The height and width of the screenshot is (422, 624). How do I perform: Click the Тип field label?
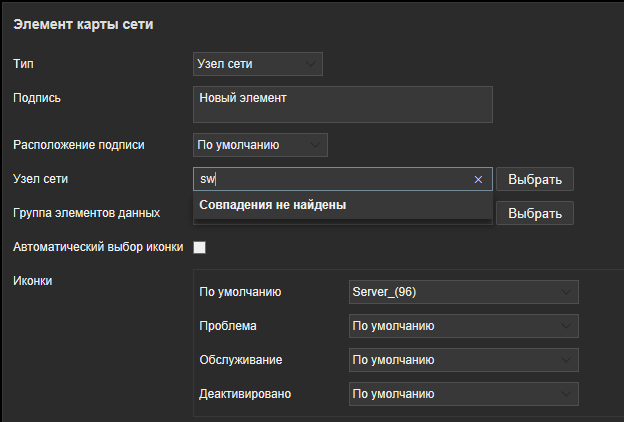22,63
